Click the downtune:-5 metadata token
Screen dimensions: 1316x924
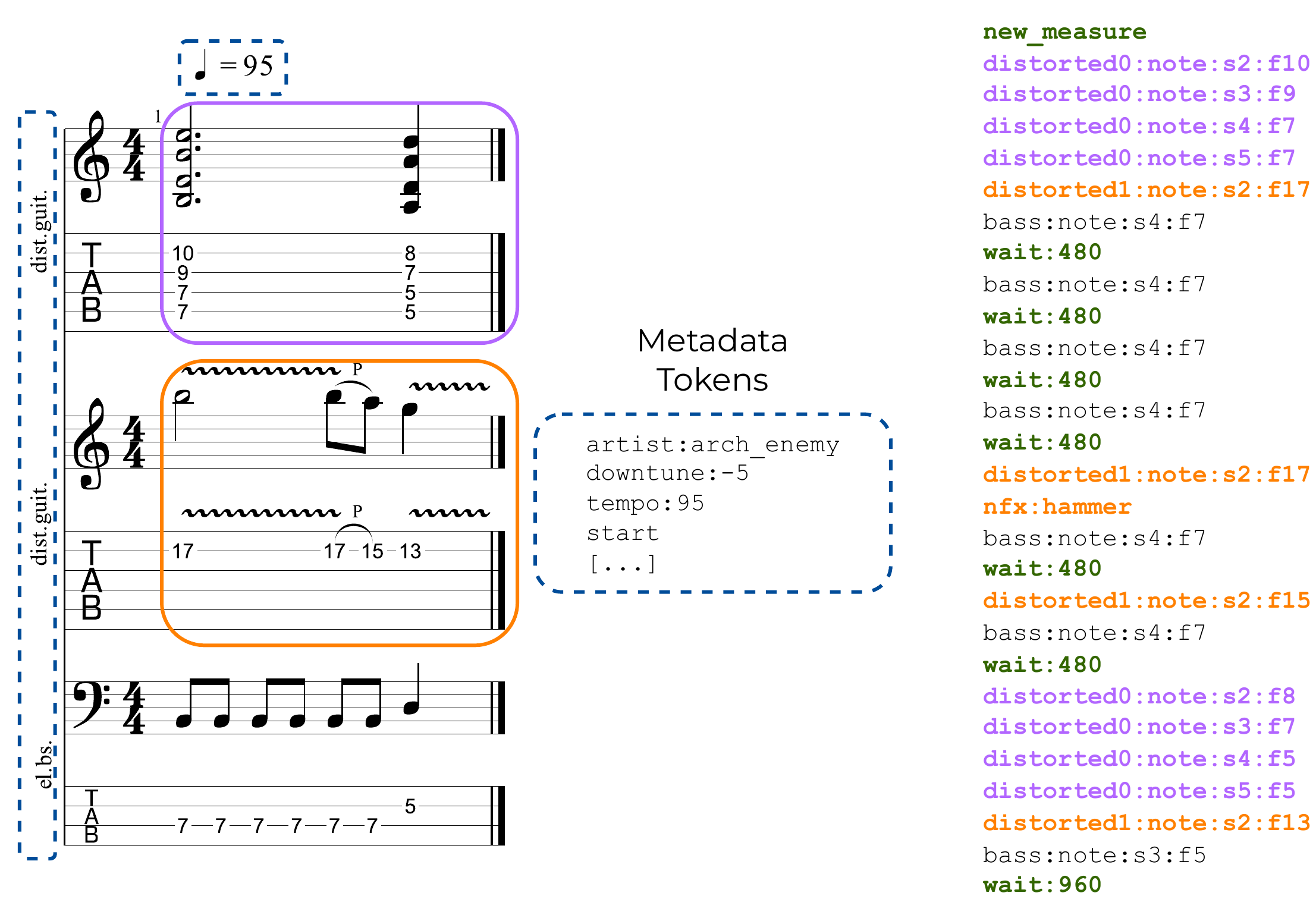point(667,473)
